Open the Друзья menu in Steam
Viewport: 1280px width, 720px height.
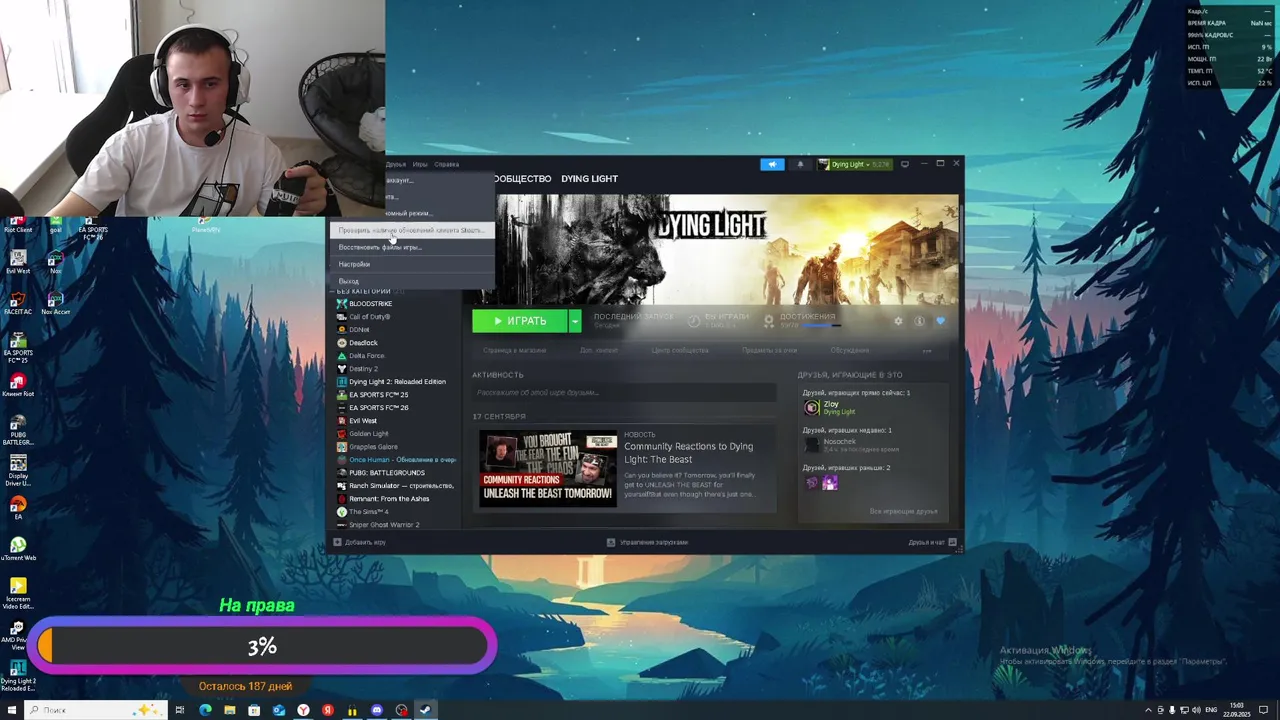point(396,164)
